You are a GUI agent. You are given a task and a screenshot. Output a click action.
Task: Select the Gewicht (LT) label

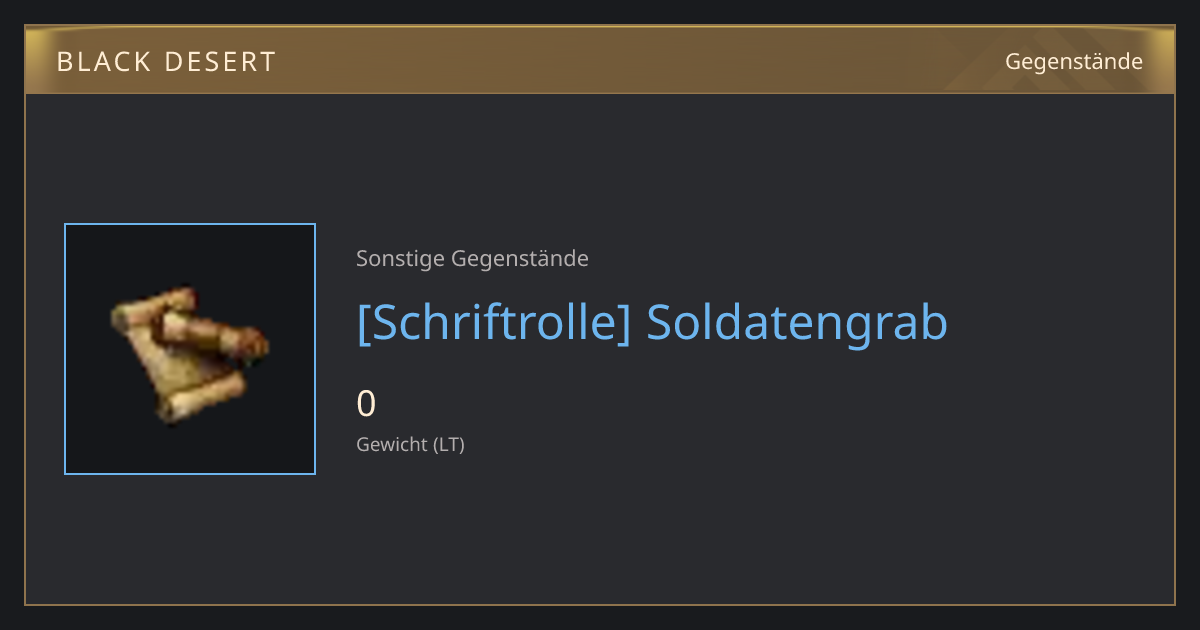click(x=410, y=444)
